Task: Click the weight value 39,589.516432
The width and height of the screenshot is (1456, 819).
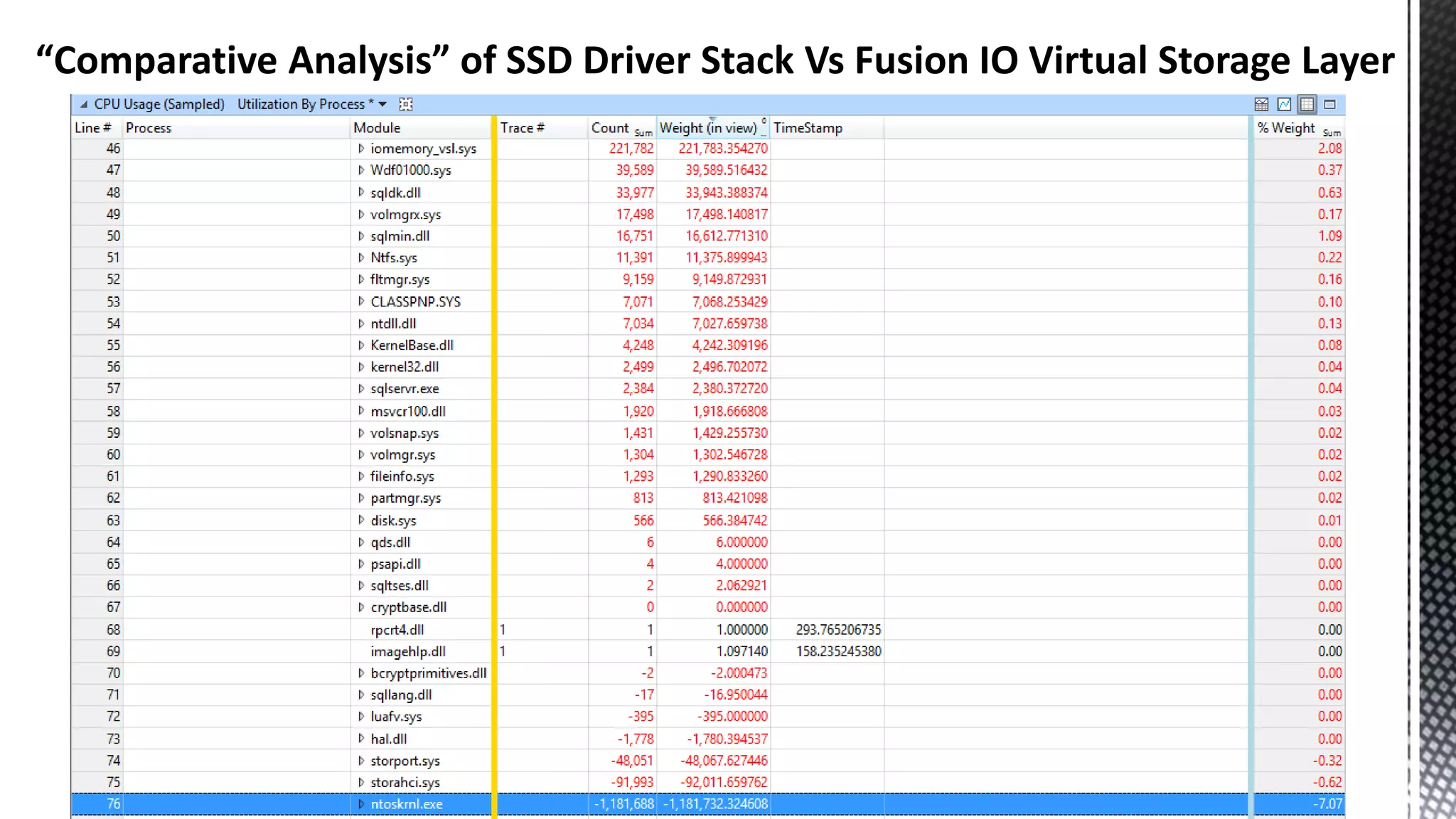Action: point(727,170)
